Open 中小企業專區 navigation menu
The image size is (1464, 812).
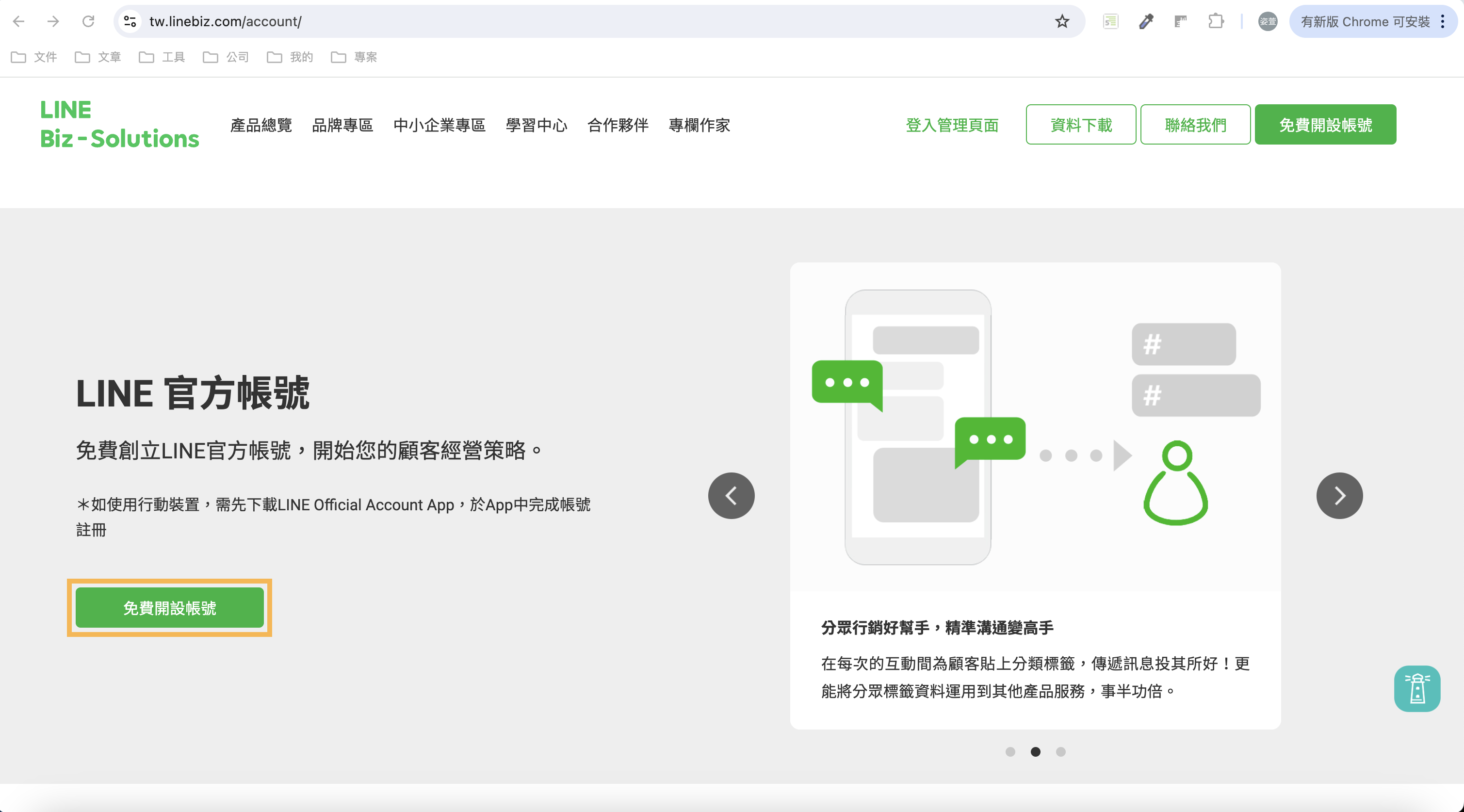439,125
